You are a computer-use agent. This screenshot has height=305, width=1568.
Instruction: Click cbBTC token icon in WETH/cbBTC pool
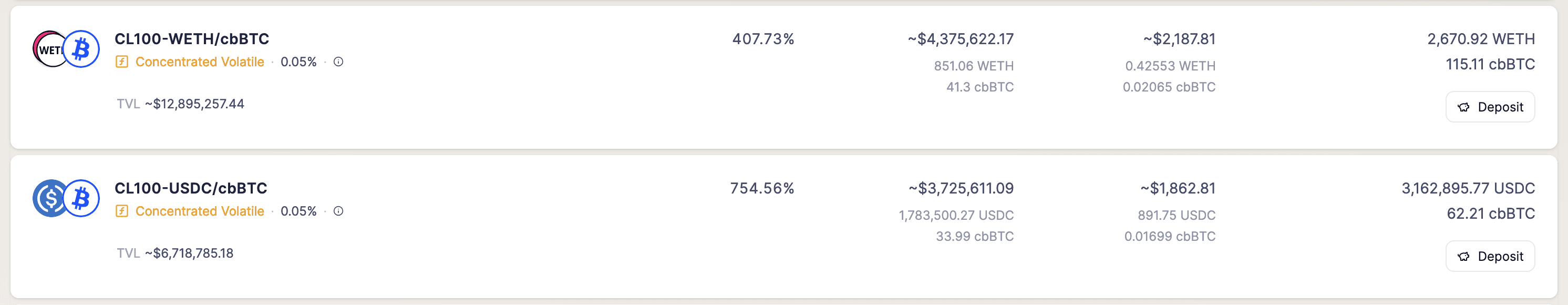click(81, 49)
